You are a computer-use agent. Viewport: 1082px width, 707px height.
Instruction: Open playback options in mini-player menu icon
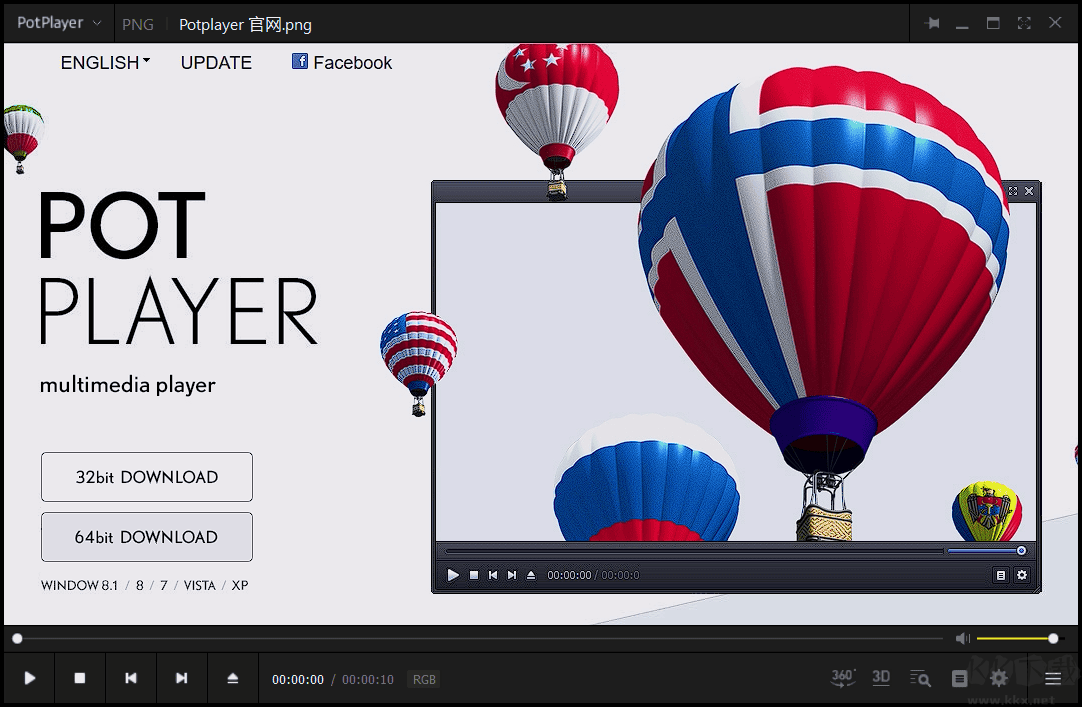(1000, 575)
